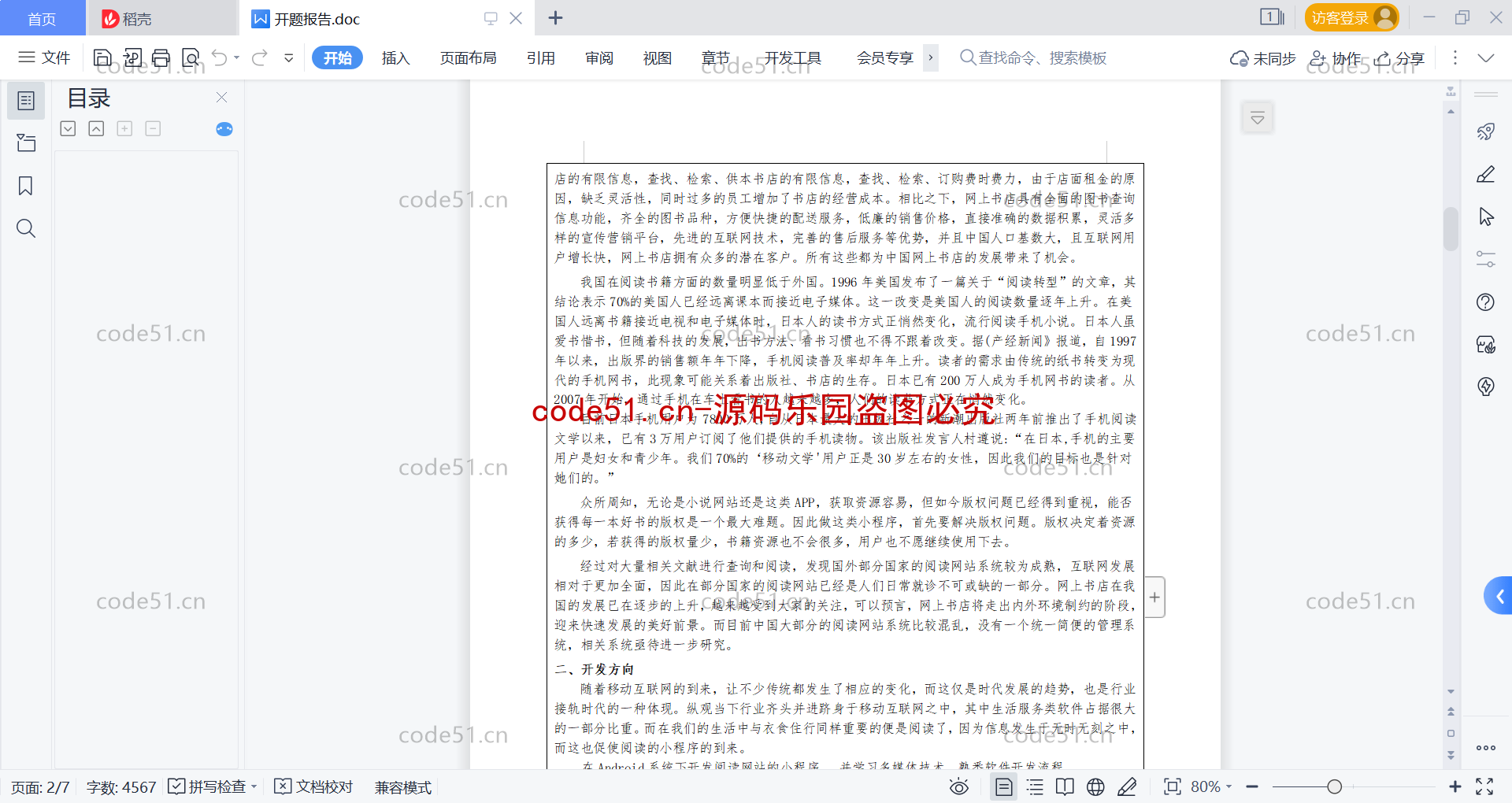1512x803 pixels.
Task: Switch to outline view icon
Action: click(x=1035, y=786)
